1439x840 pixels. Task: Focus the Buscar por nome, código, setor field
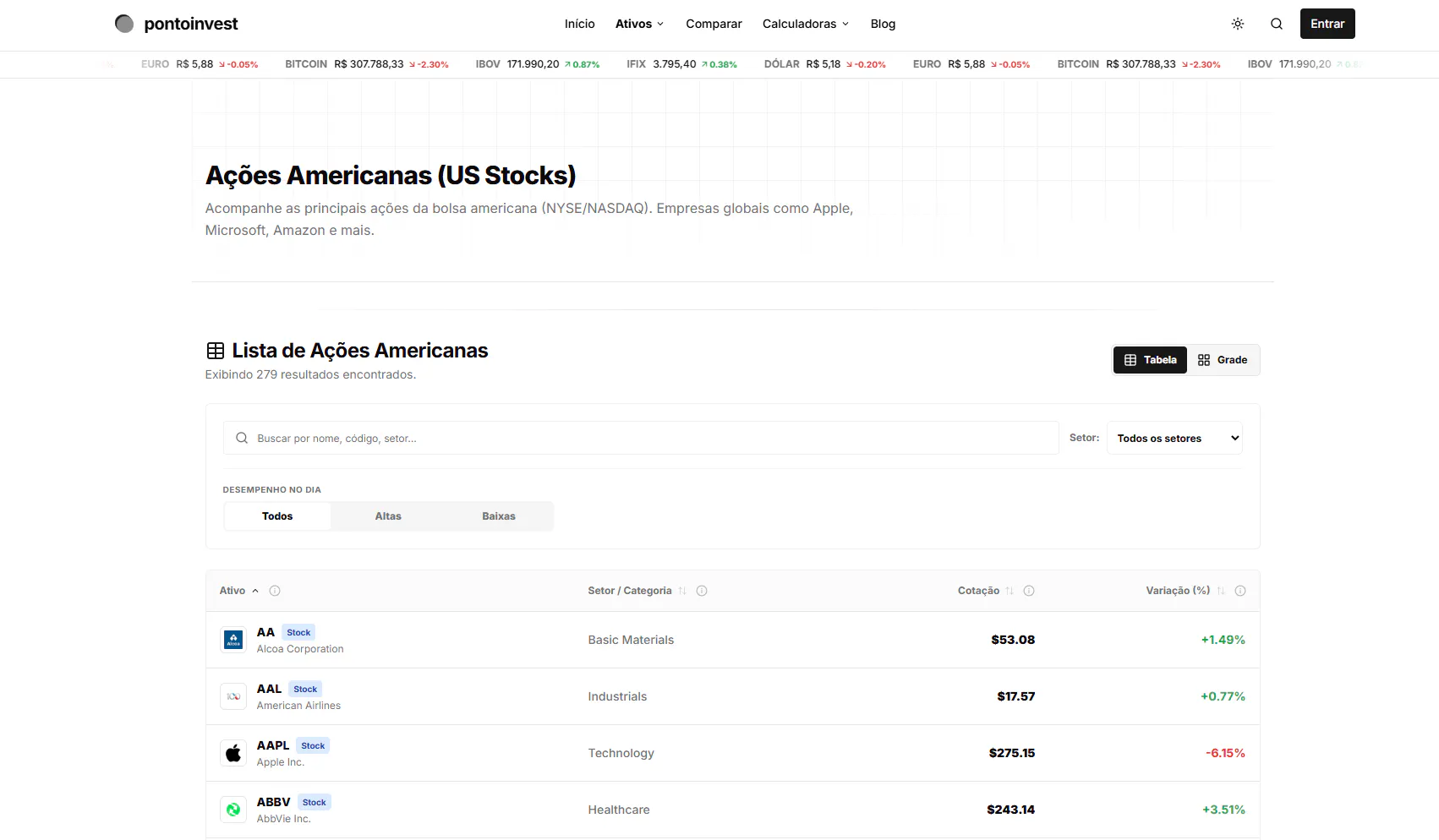pos(641,438)
